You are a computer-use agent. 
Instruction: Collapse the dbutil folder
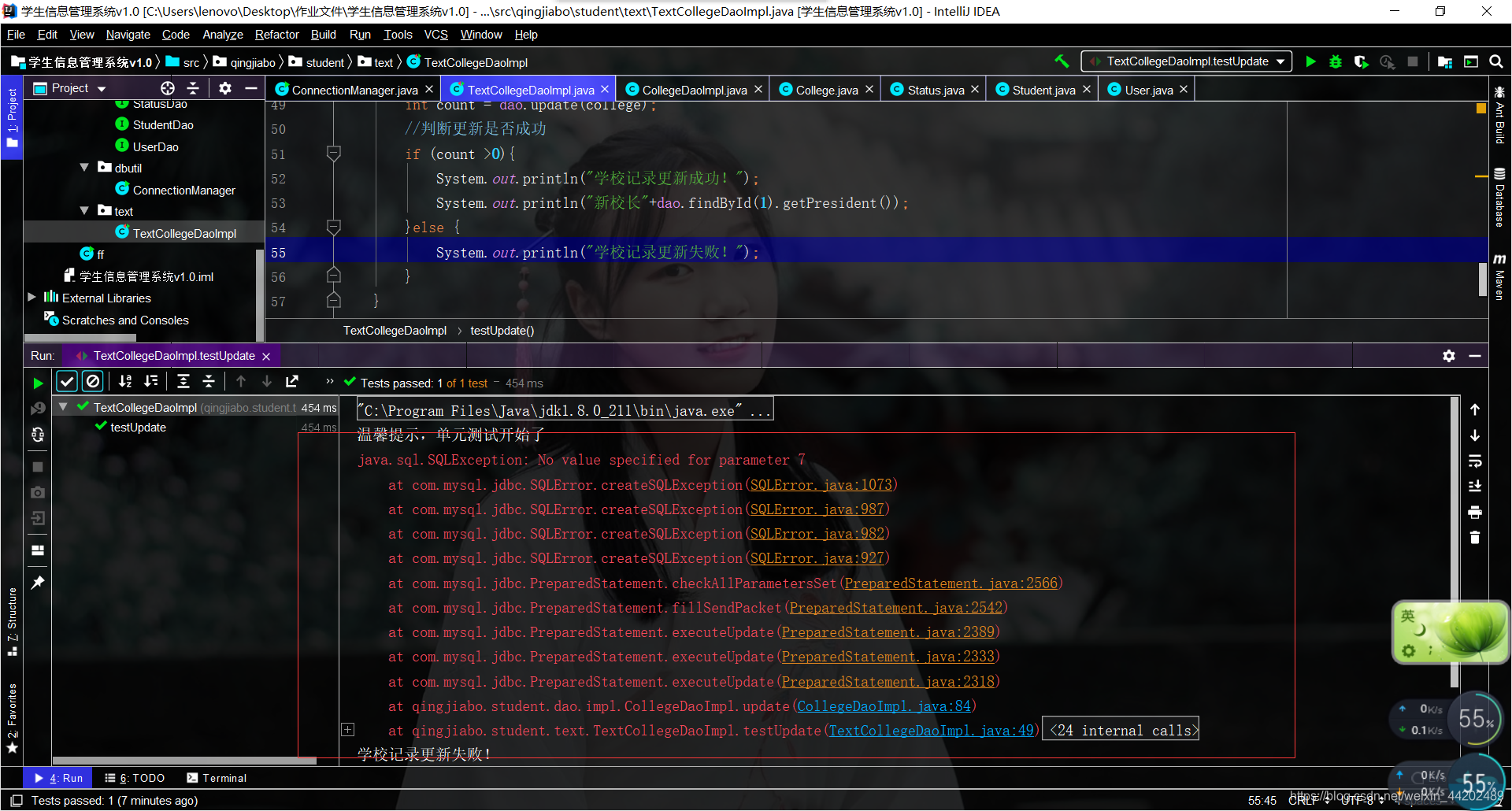tap(84, 168)
